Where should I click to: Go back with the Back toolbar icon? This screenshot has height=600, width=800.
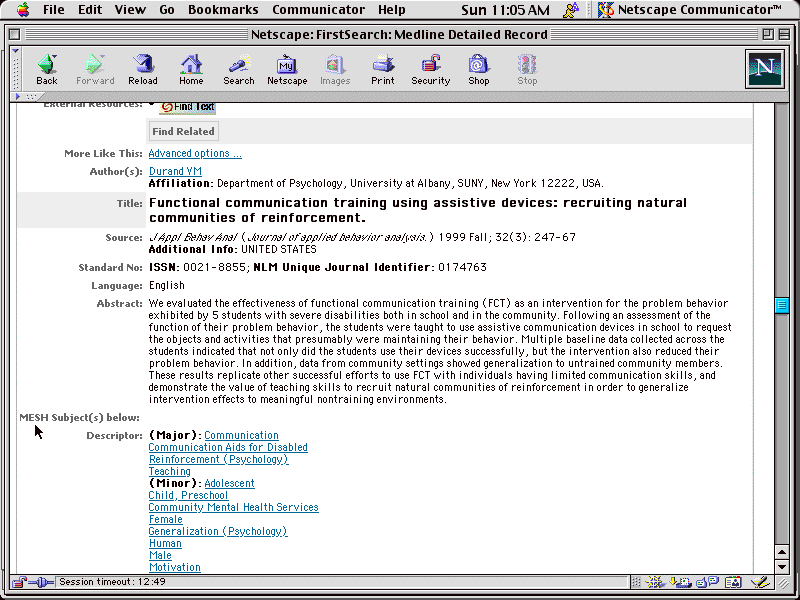46,69
